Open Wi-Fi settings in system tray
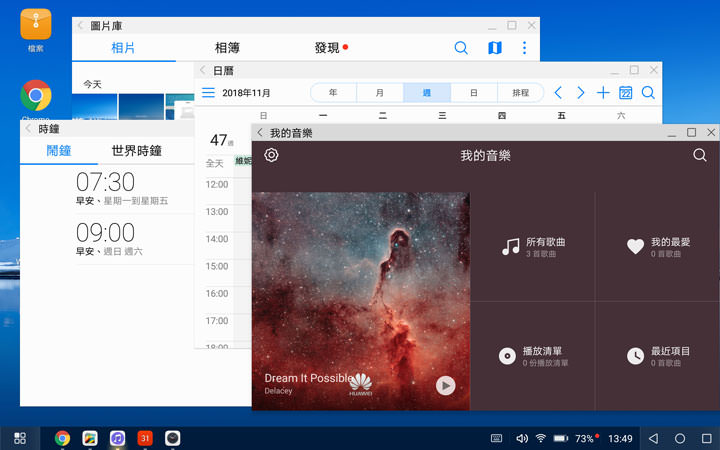The width and height of the screenshot is (720, 450). tap(541, 439)
